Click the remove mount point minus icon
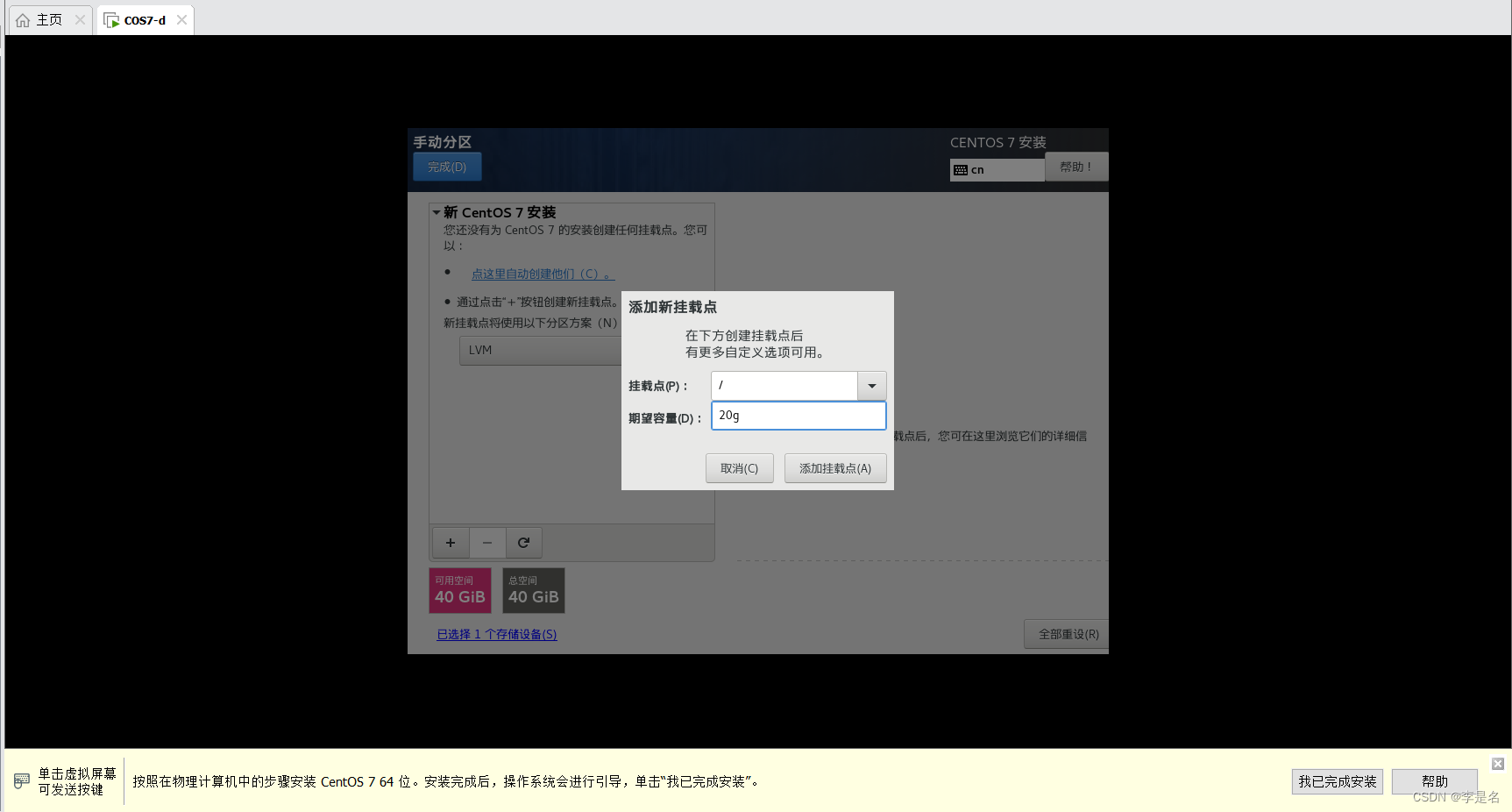 point(487,543)
